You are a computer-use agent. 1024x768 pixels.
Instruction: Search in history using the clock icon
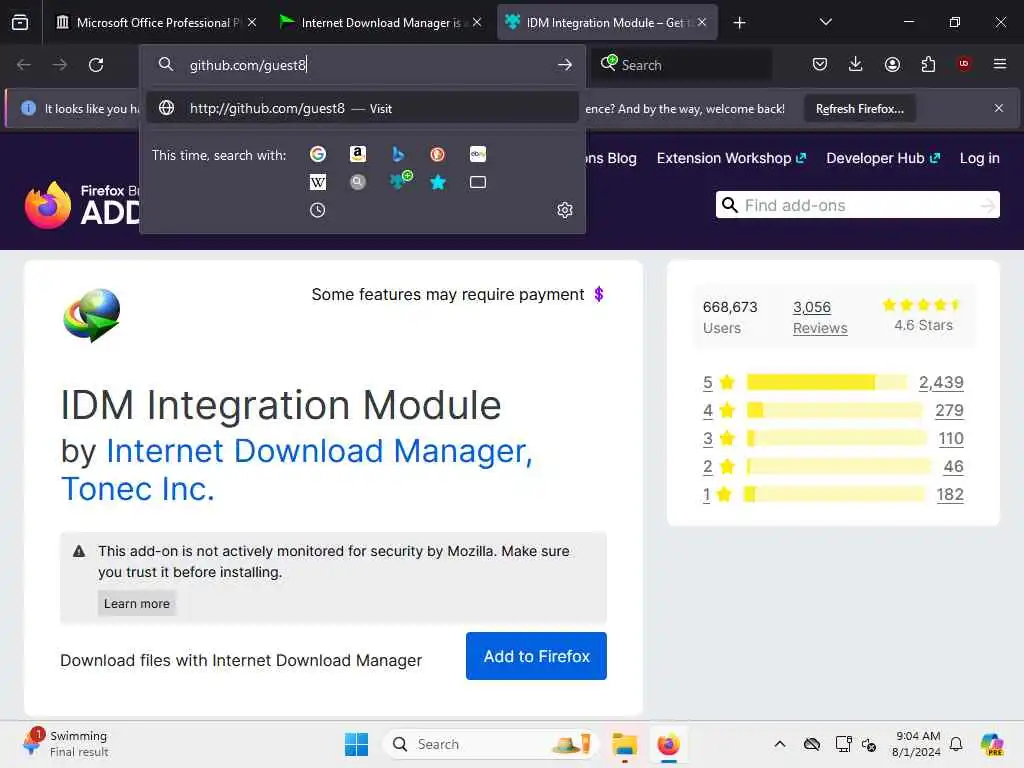point(317,210)
